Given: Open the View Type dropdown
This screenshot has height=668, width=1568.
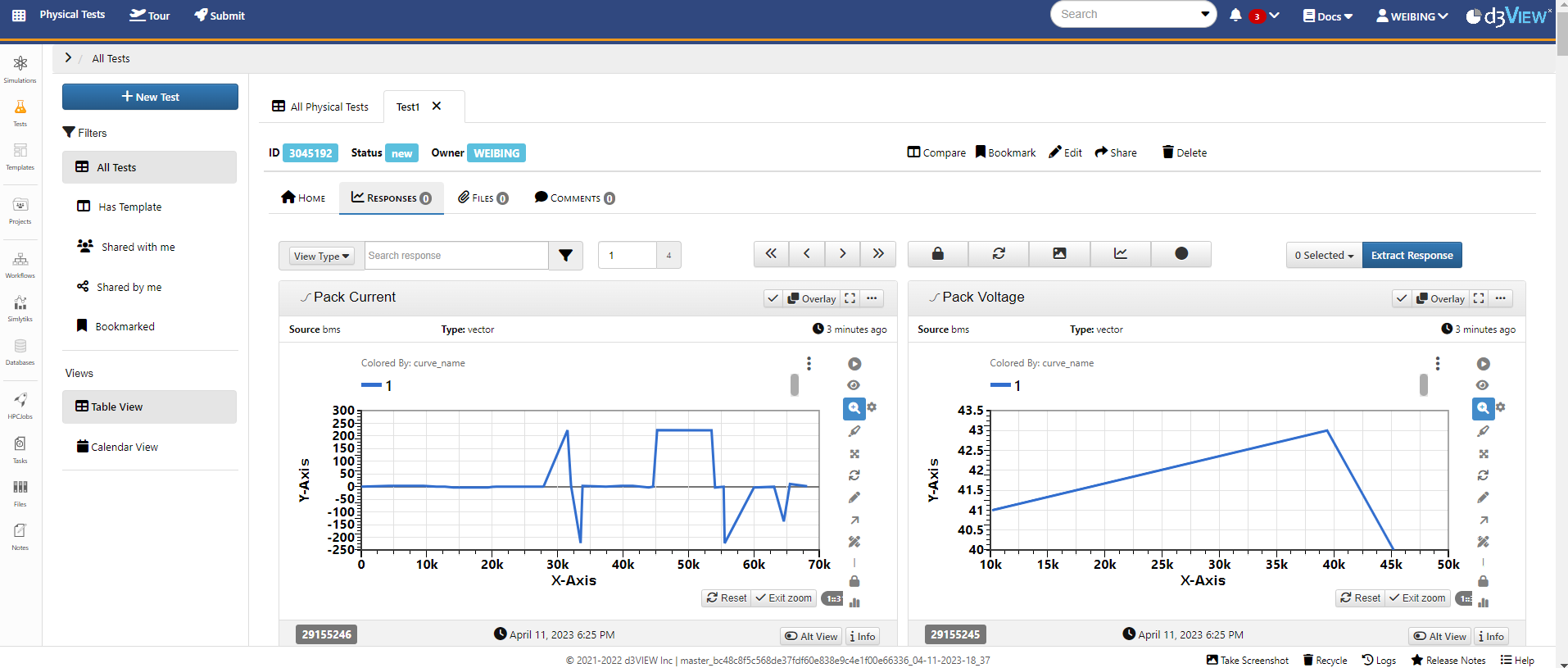Looking at the screenshot, I should [x=322, y=256].
